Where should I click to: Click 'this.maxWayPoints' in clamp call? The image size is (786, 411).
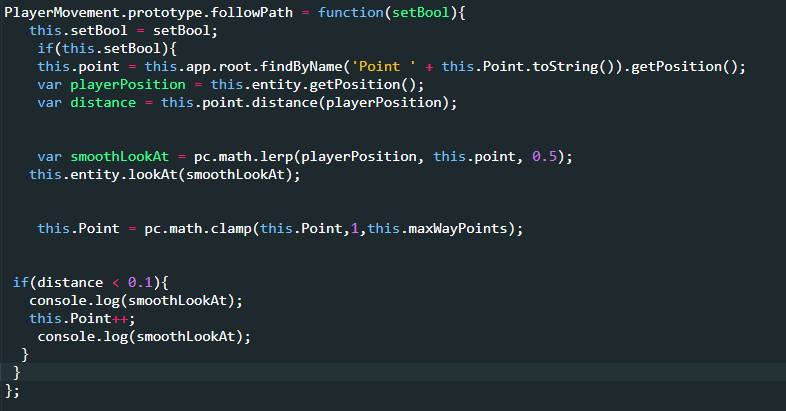(437, 229)
